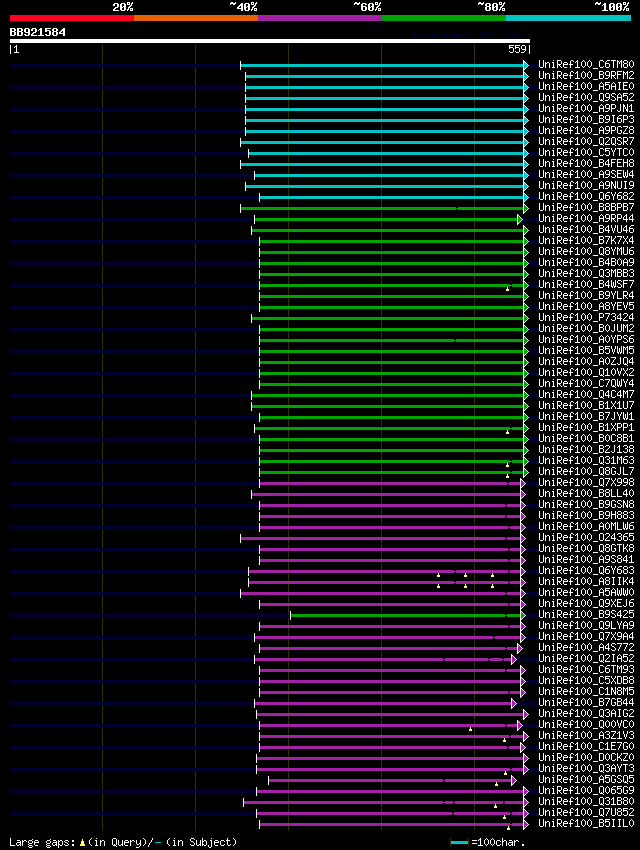This screenshot has height=850, width=640.
Task: Click the UniRef100_B4FEH8 label
Action: click(586, 163)
